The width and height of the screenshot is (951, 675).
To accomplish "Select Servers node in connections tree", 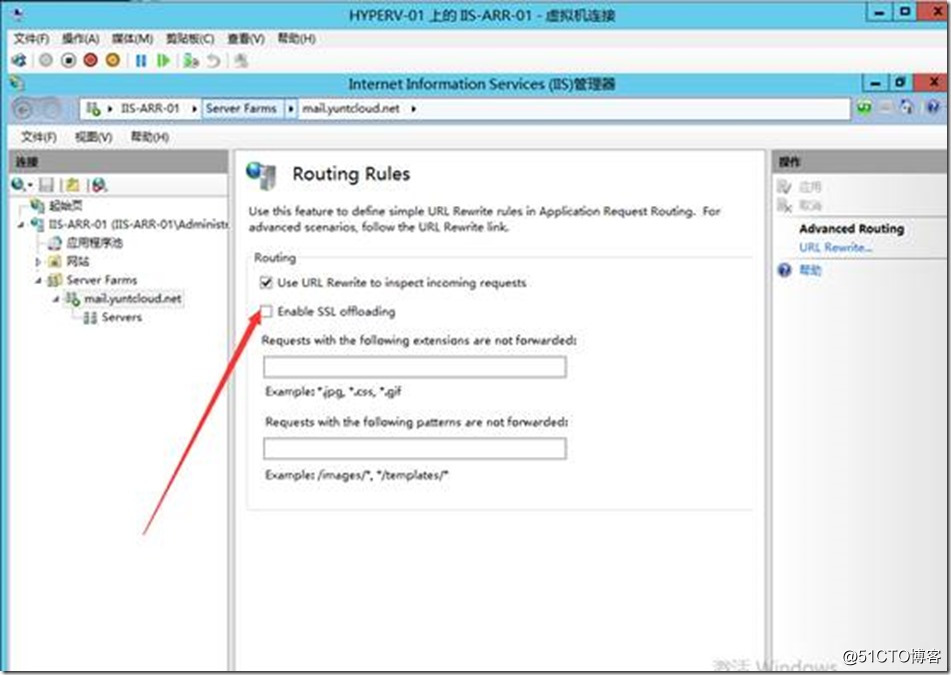I will (121, 317).
